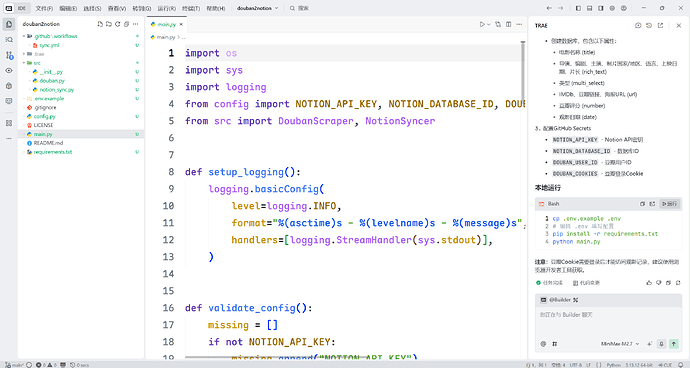
Task: Refresh the douban2notion explorer tree
Action: pos(117,24)
